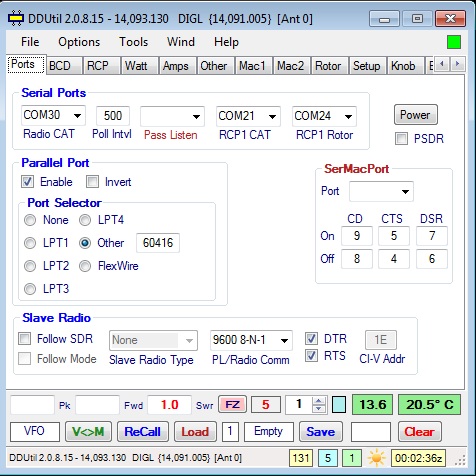Screen dimensions: 476x476
Task: Click the Load button
Action: pos(195,431)
